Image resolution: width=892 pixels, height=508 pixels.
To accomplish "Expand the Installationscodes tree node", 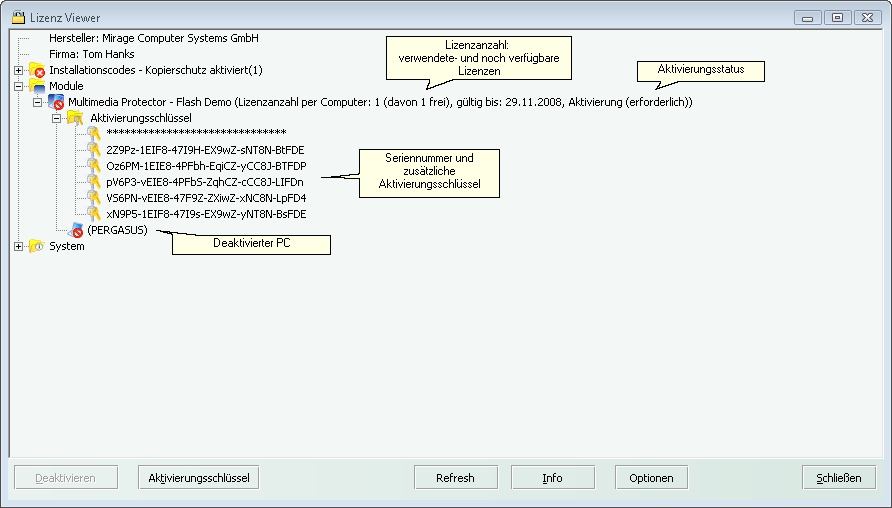I will click(x=19, y=70).
